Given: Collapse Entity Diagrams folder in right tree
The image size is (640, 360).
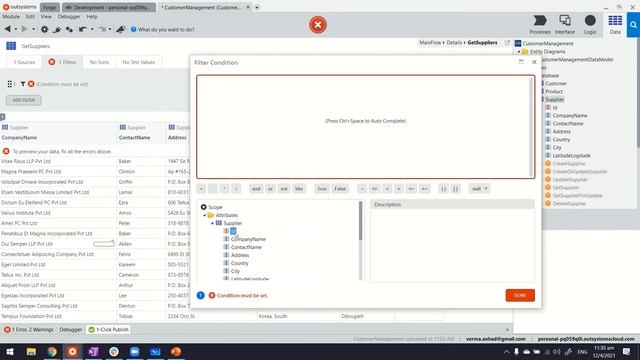Looking at the screenshot, I should 519,52.
